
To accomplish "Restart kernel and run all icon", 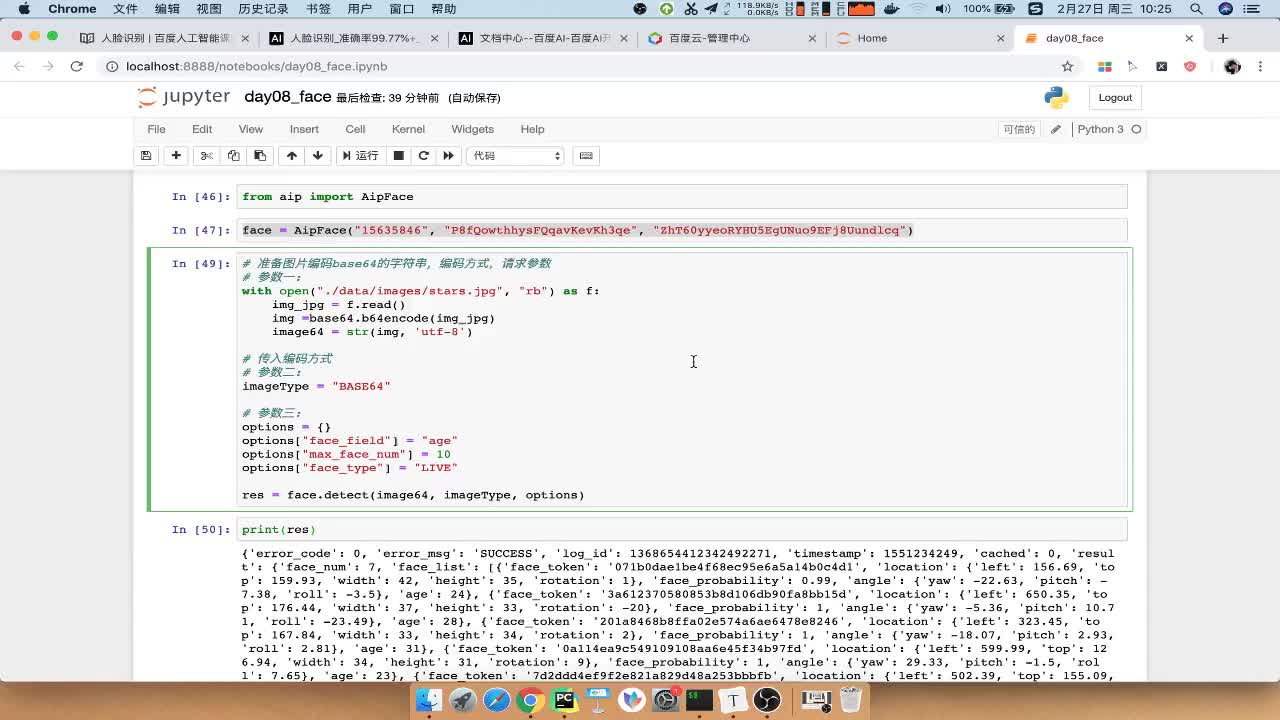I will 448,155.
